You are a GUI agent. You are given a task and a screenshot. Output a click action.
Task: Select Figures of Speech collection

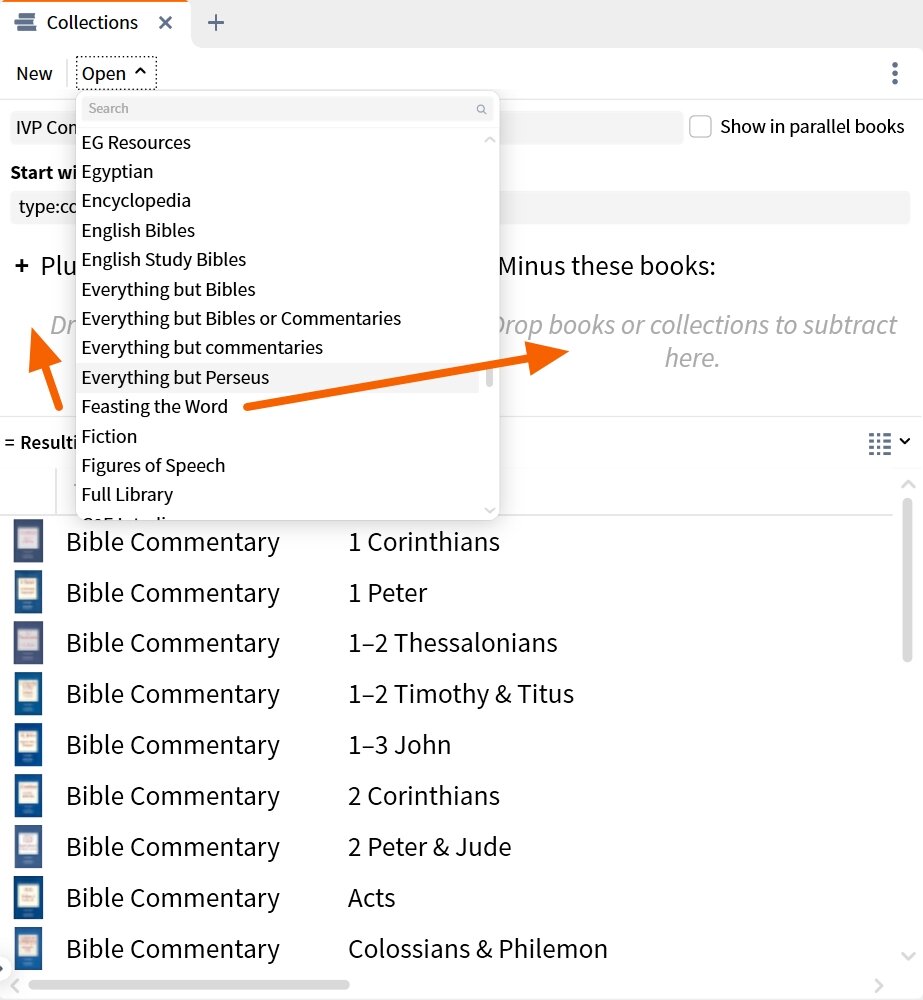153,466
